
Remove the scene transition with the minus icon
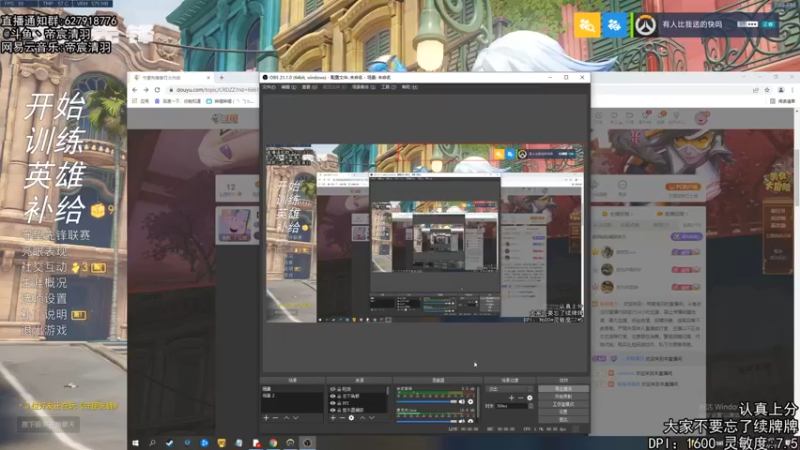[x=520, y=398]
